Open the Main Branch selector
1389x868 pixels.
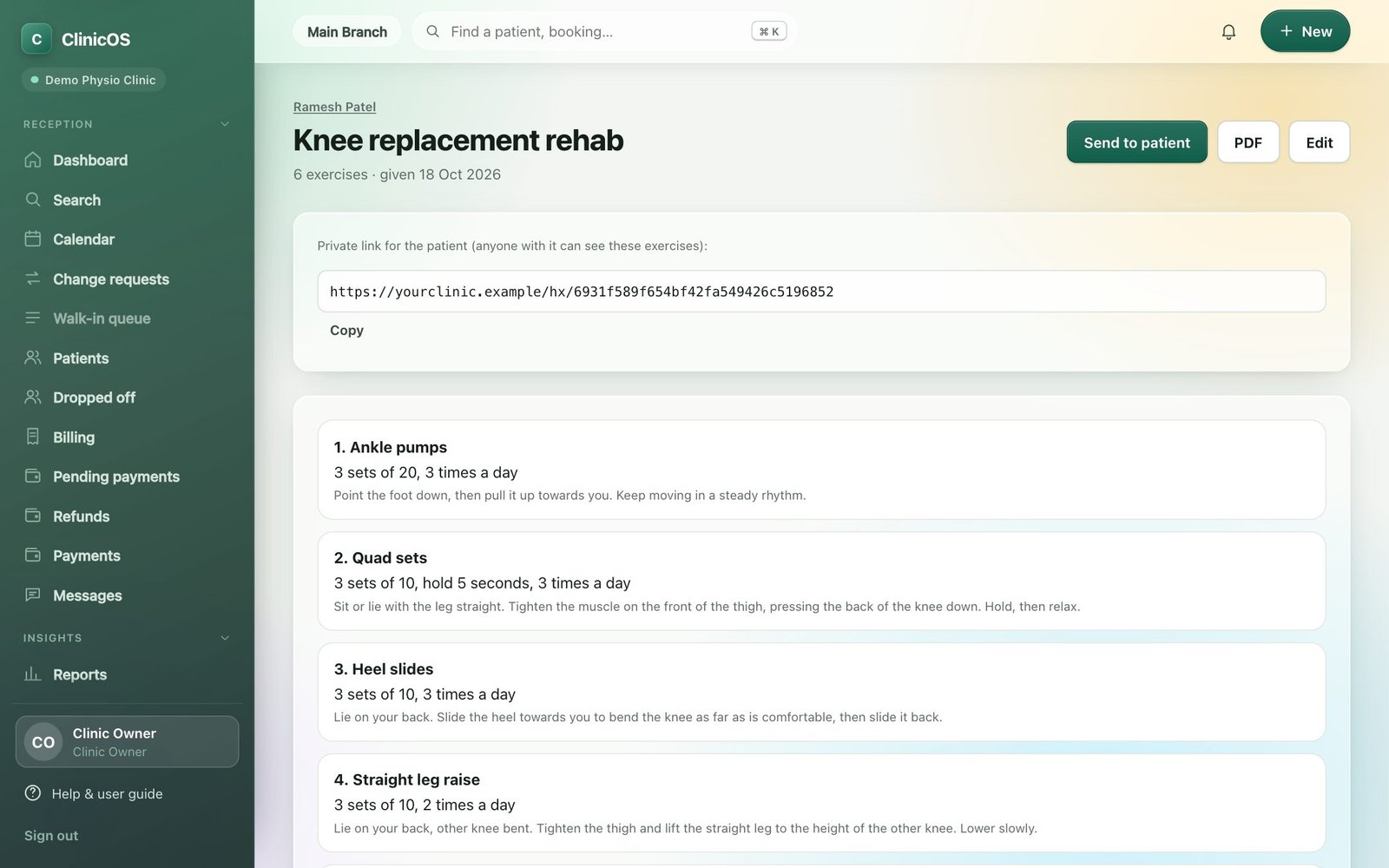click(347, 32)
